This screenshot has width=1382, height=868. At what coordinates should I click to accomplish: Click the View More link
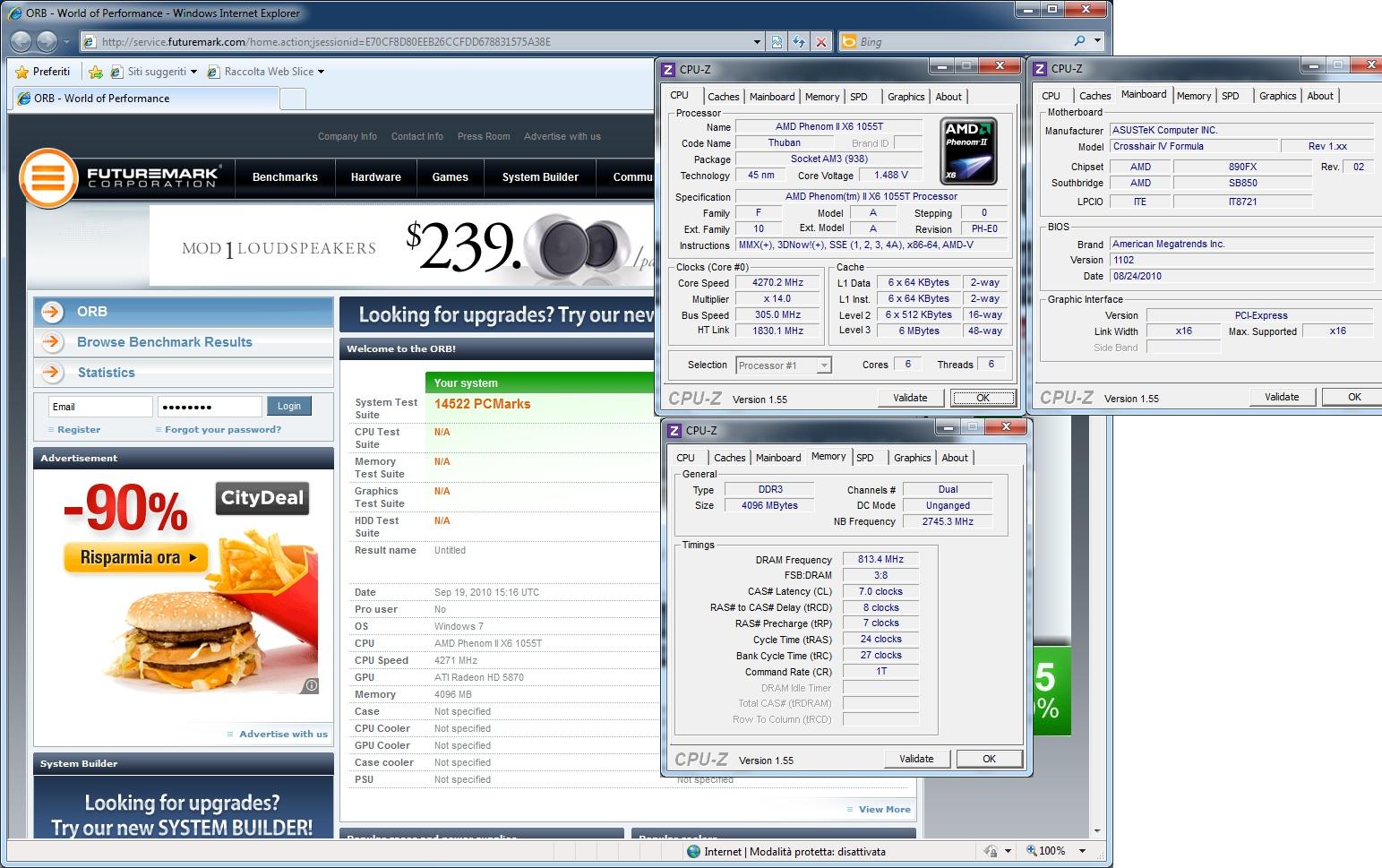(884, 809)
